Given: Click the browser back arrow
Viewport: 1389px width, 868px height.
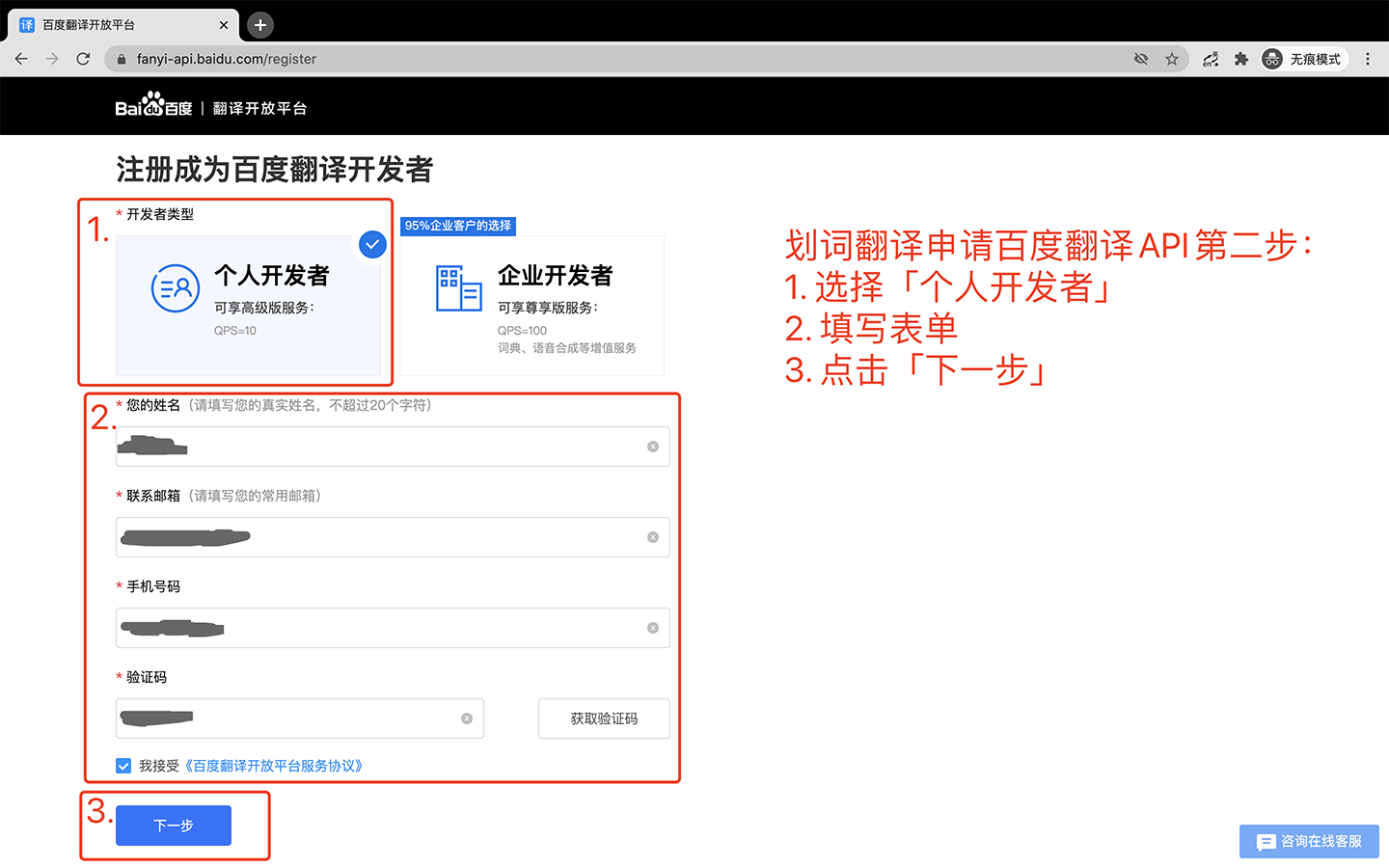Looking at the screenshot, I should (x=21, y=59).
